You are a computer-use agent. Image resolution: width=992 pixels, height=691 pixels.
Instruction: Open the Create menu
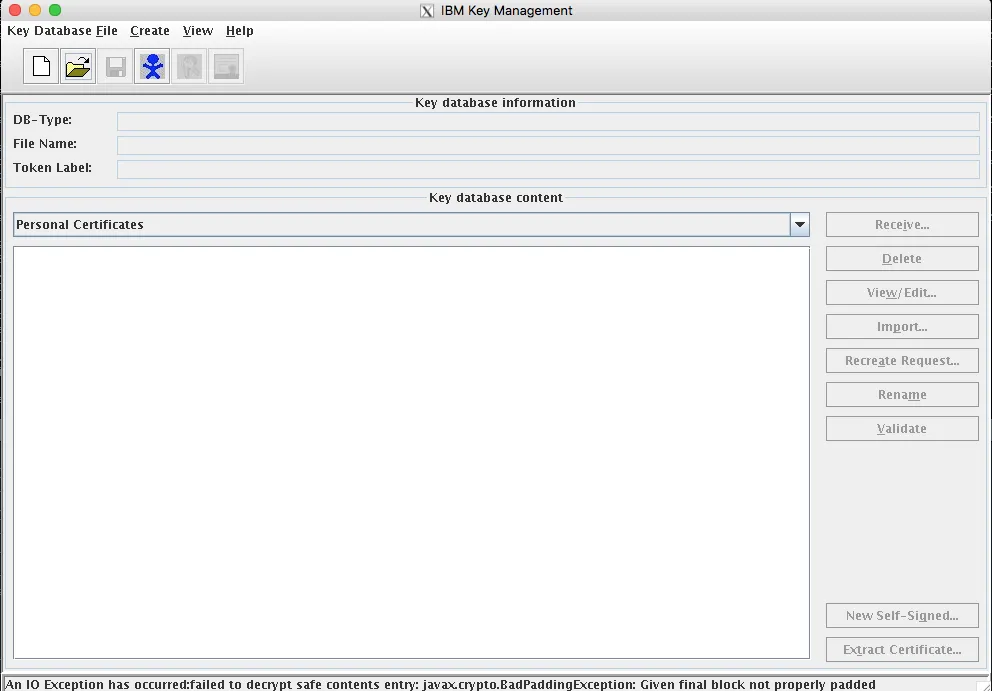(150, 30)
